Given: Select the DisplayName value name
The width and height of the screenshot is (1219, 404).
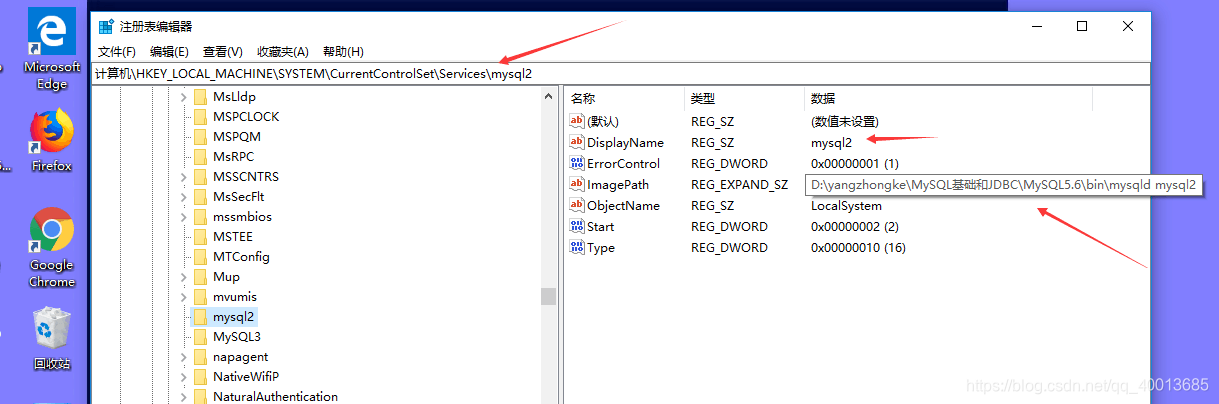Looking at the screenshot, I should point(625,142).
